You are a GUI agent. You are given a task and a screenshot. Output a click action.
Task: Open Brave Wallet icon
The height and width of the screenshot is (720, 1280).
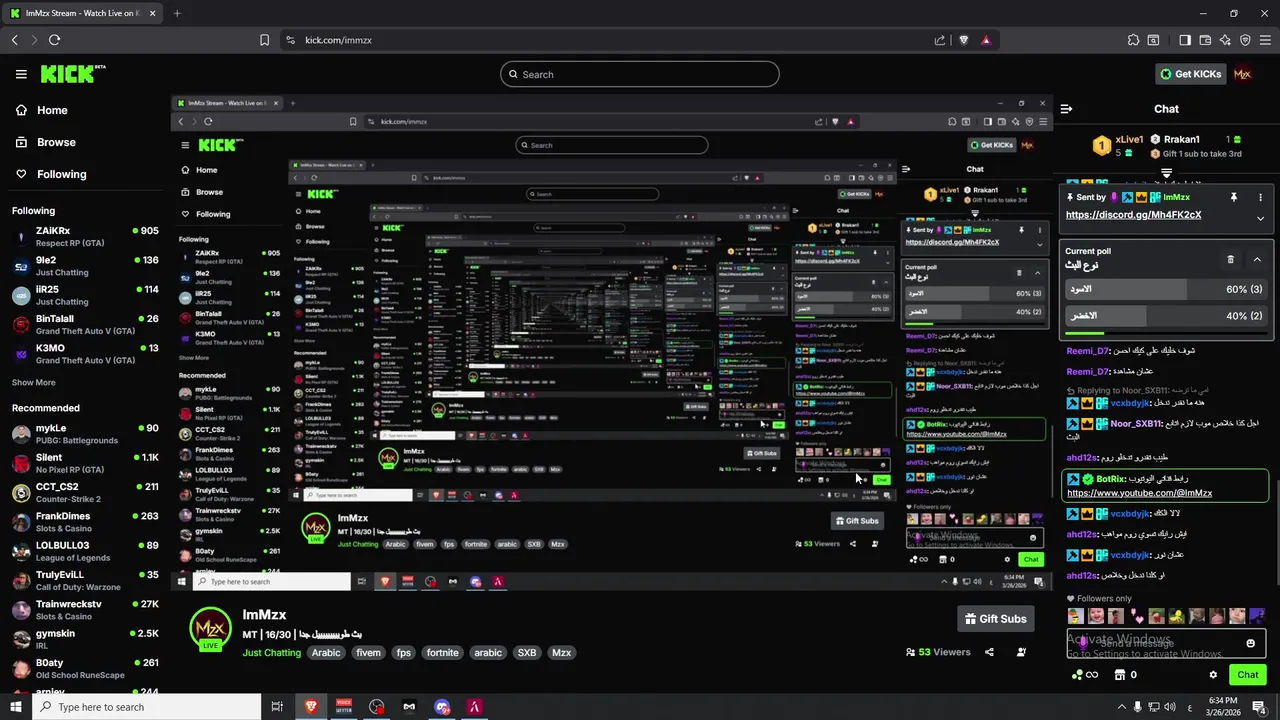[1205, 40]
